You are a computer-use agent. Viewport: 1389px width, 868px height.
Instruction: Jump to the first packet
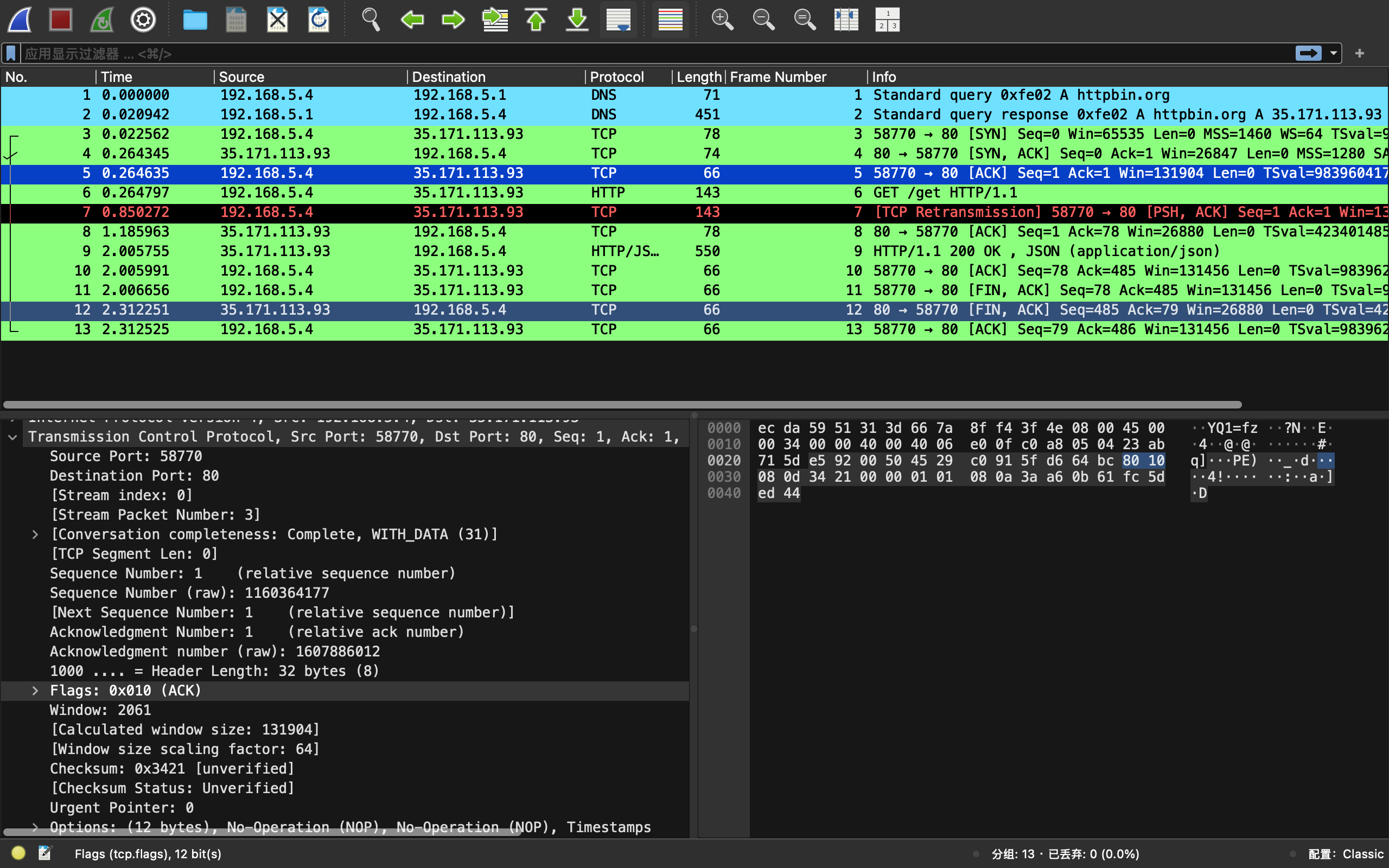pos(536,20)
